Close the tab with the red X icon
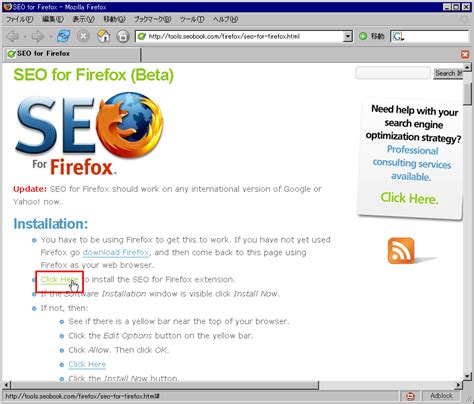This screenshot has height=404, width=474. click(465, 54)
